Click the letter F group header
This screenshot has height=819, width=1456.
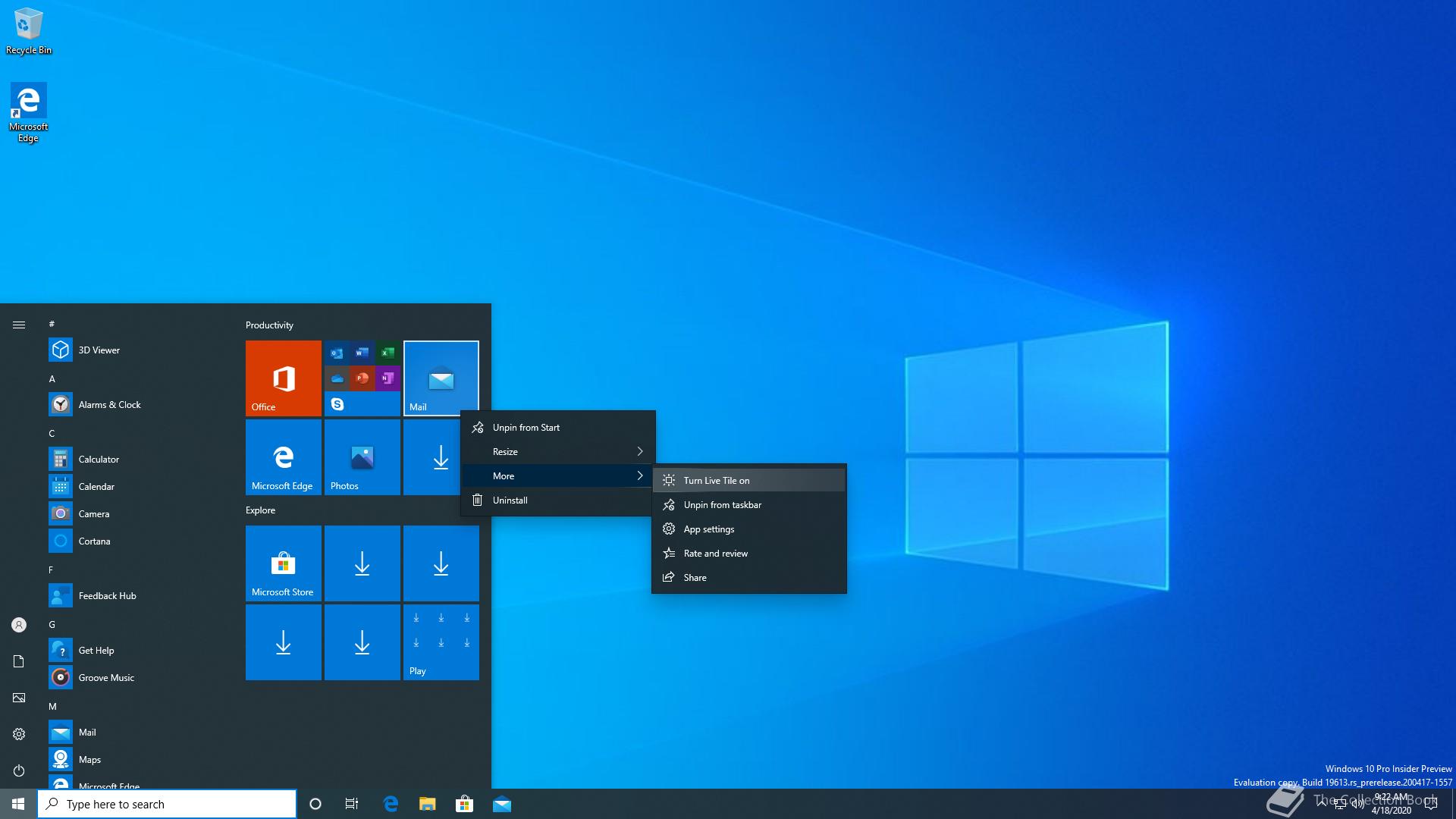[x=52, y=570]
